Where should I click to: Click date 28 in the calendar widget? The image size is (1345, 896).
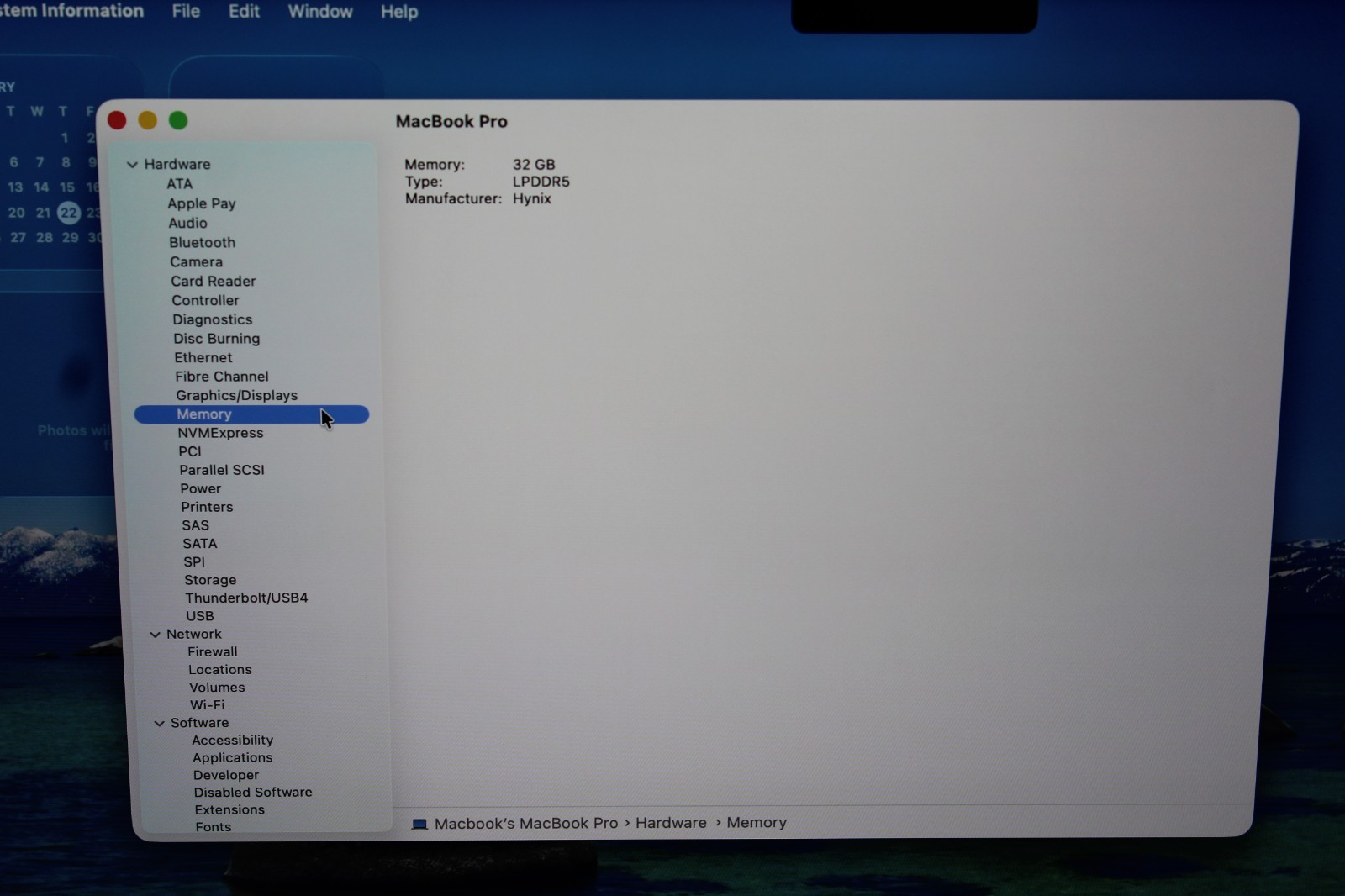pyautogui.click(x=45, y=238)
